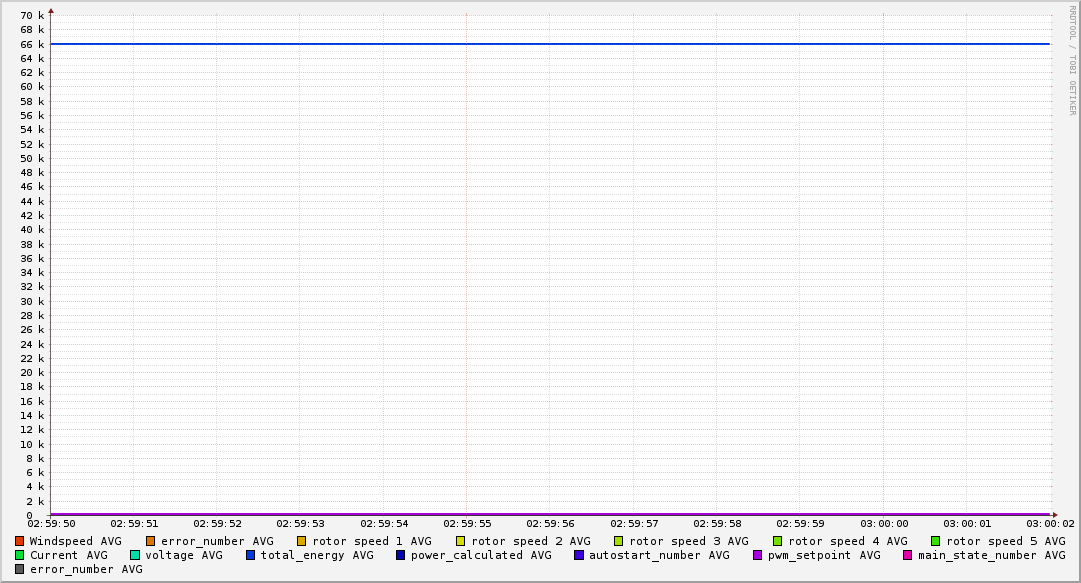This screenshot has width=1081, height=583.
Task: Click the 02:59:55 time axis label
Action: pyautogui.click(x=467, y=523)
